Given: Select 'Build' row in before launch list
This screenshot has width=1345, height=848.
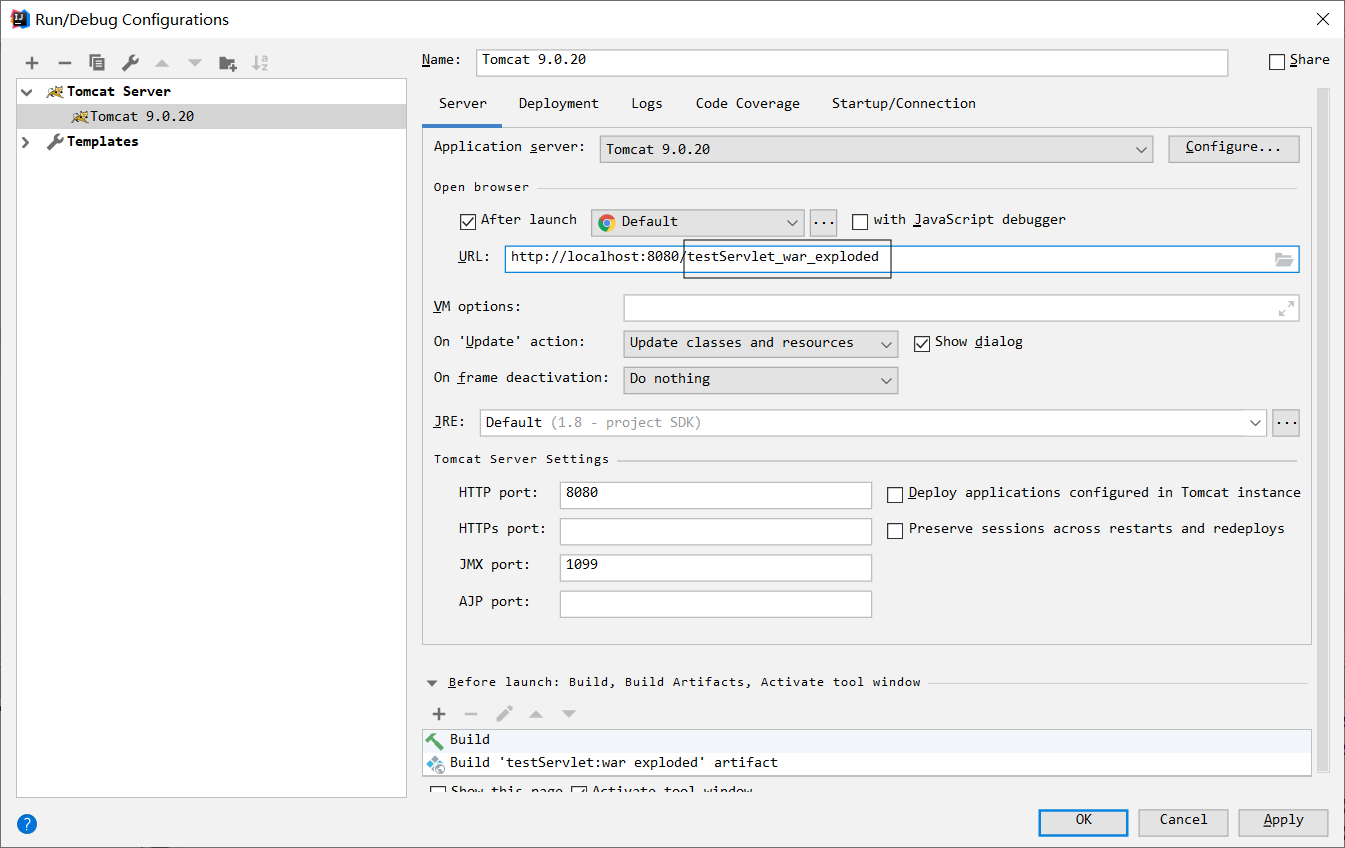Looking at the screenshot, I should coord(866,740).
